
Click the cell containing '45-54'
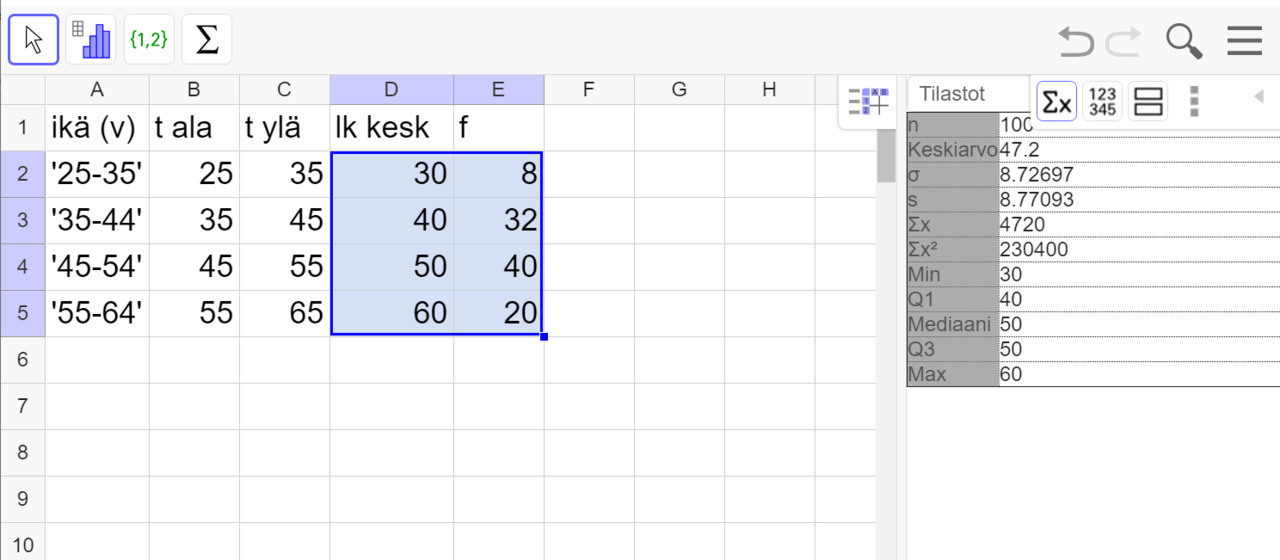97,267
